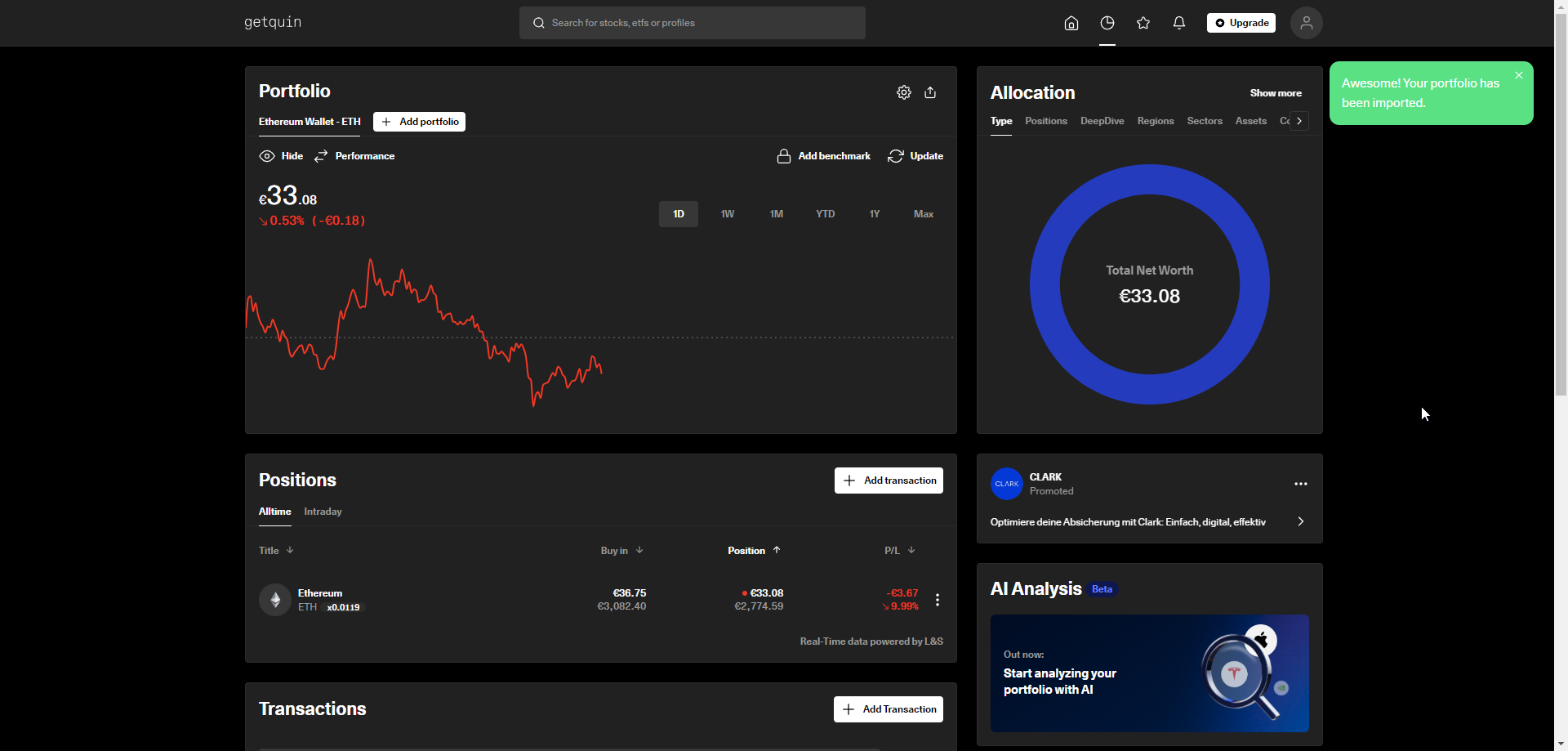The width and height of the screenshot is (1568, 751).
Task: Click the Update refresh icon
Action: (896, 156)
